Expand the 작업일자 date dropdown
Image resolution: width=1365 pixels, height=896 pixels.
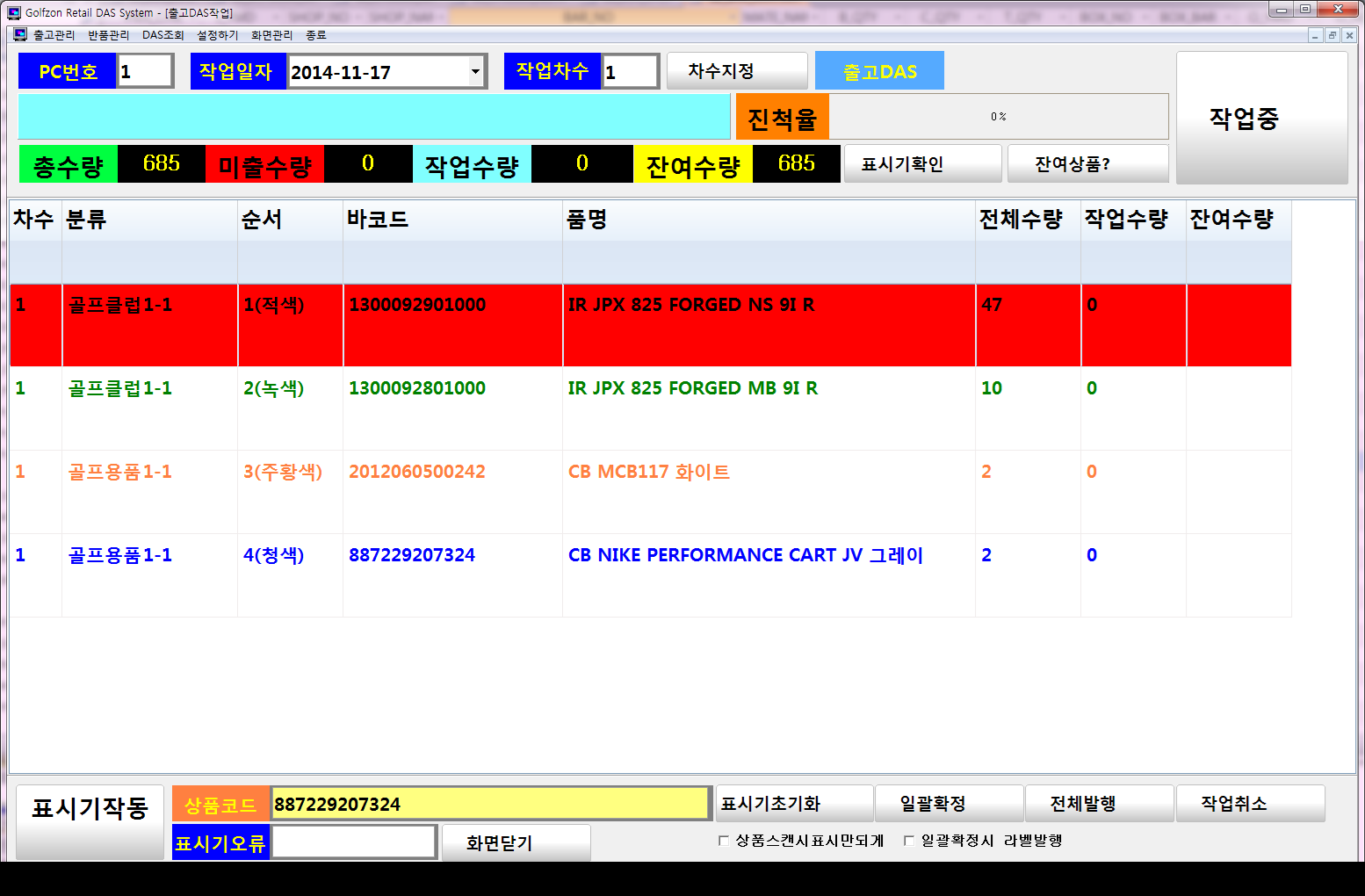tap(475, 72)
